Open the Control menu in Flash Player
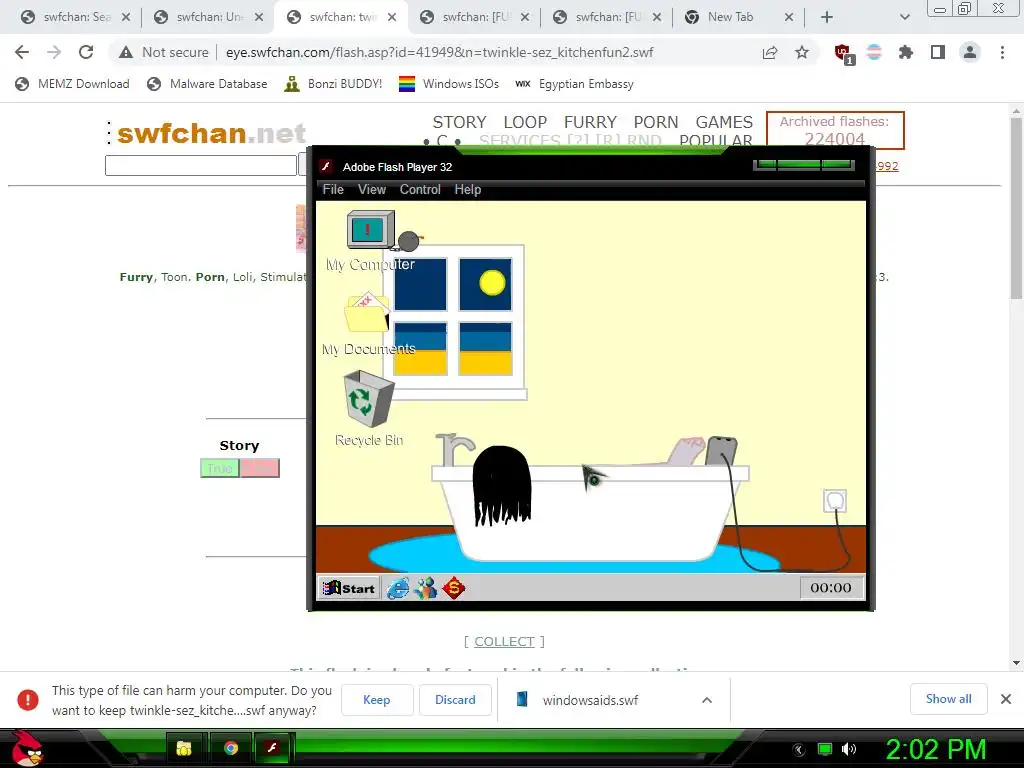 420,189
